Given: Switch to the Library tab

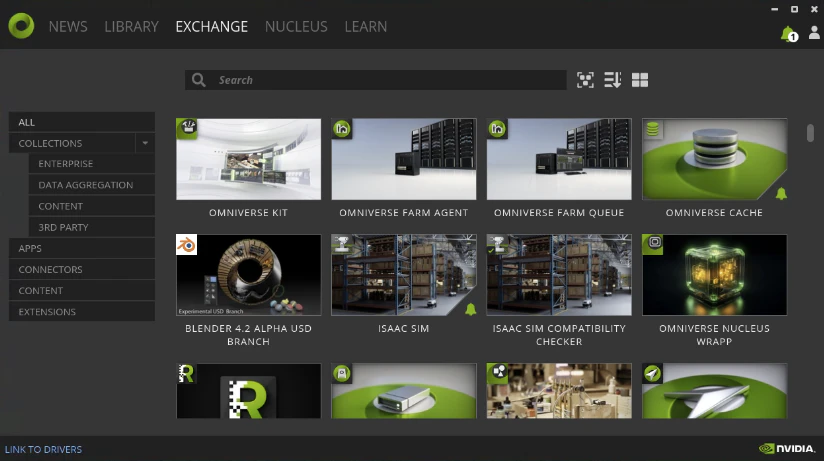Looking at the screenshot, I should click(x=131, y=26).
